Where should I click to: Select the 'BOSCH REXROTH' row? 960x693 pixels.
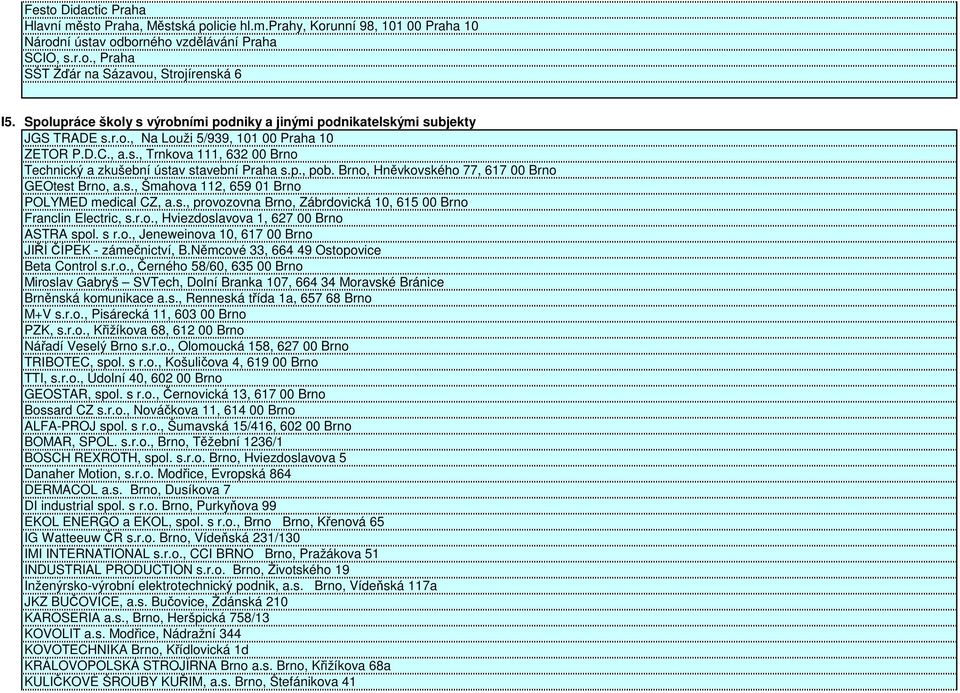click(x=489, y=457)
